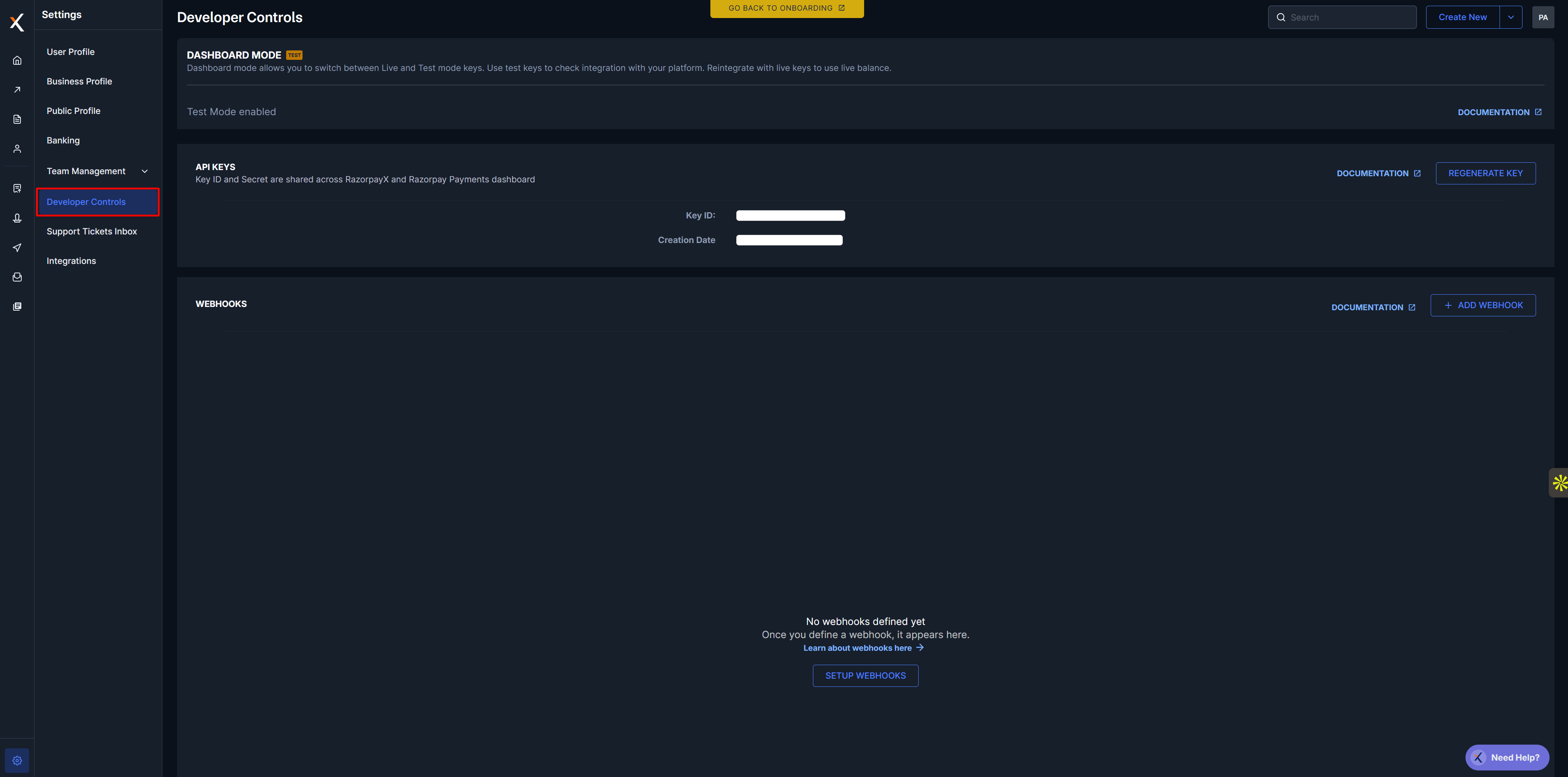Open Need Help chat button

point(1507,757)
